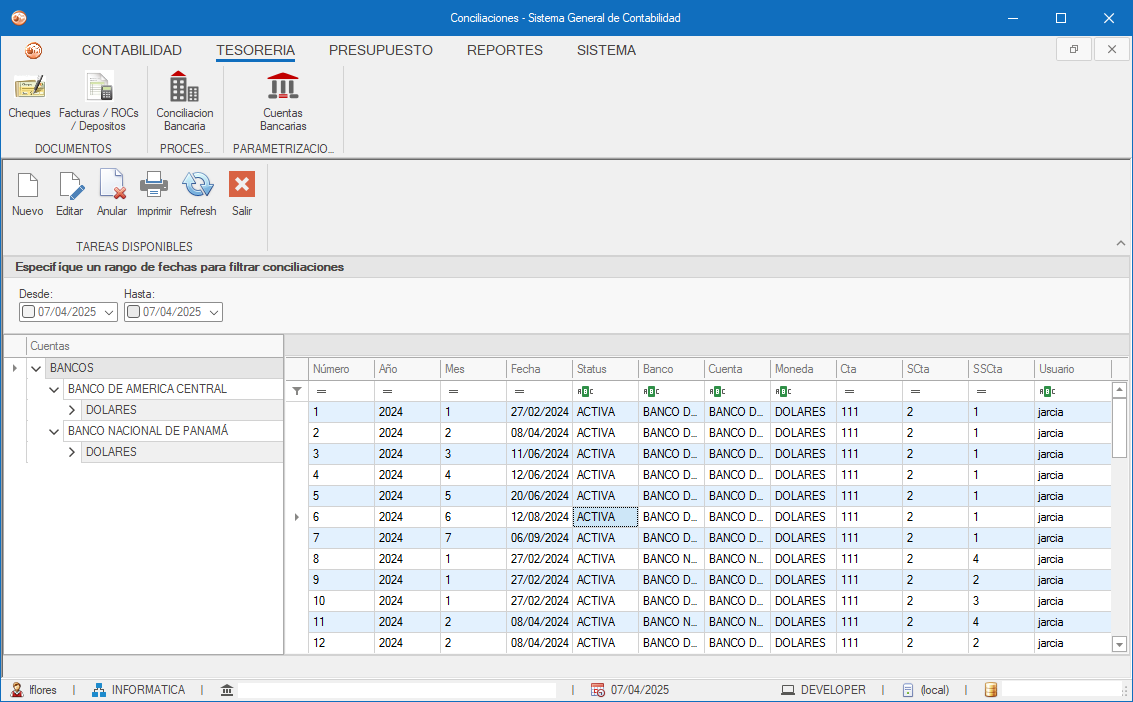This screenshot has height=702, width=1133.
Task: Click the user lflores status icon
Action: click(x=17, y=690)
